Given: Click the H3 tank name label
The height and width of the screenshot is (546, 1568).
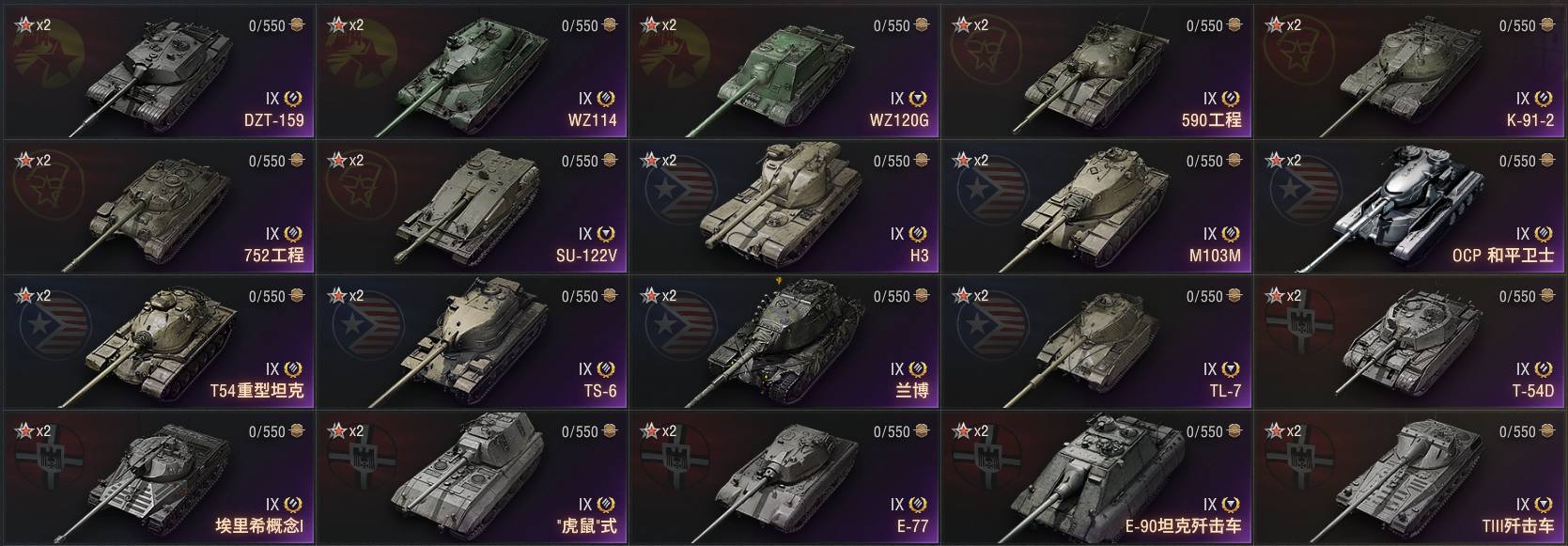Looking at the screenshot, I should click(x=919, y=256).
